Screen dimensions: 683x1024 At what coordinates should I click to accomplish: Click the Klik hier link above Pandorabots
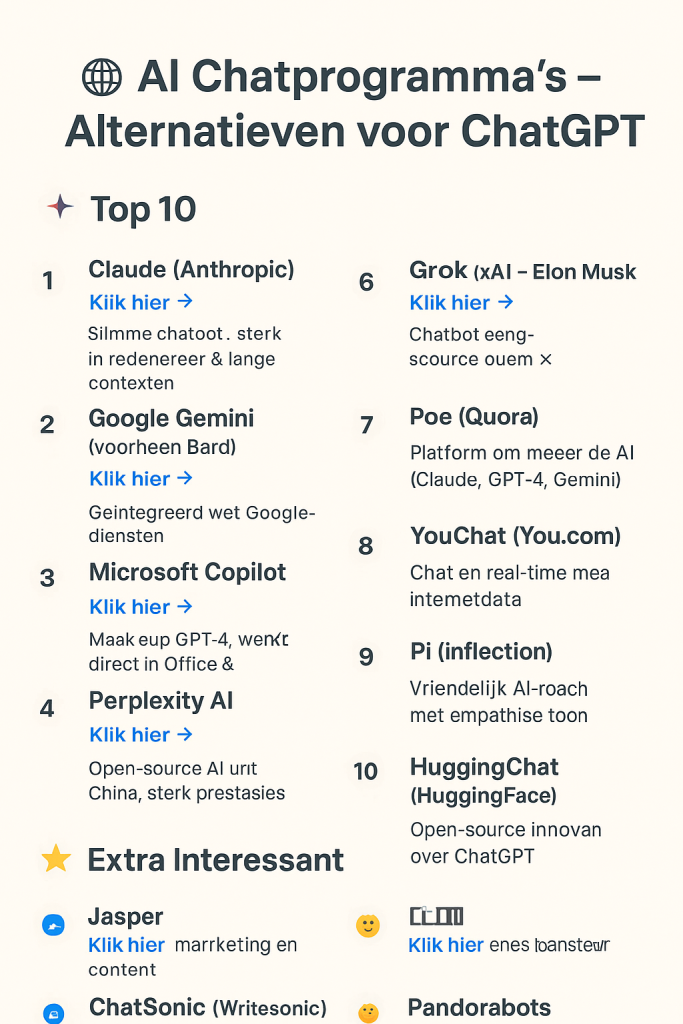446,945
